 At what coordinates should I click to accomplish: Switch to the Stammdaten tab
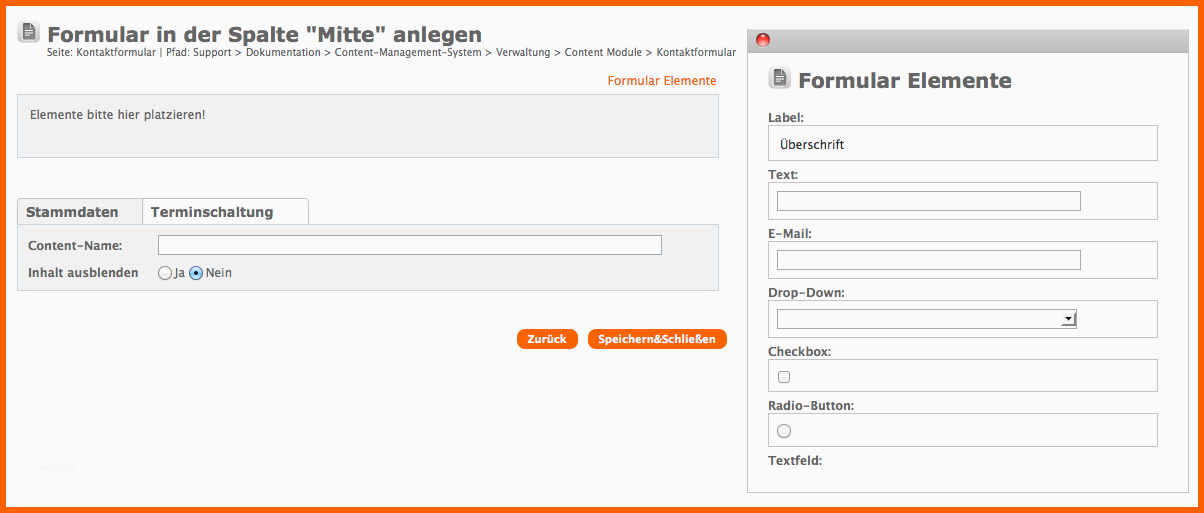72,212
